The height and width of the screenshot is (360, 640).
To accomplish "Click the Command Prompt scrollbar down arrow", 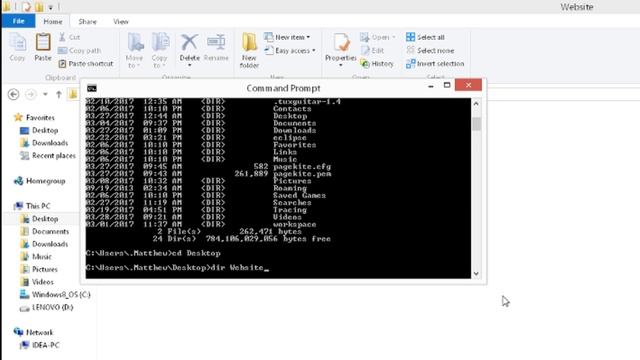I will [476, 273].
